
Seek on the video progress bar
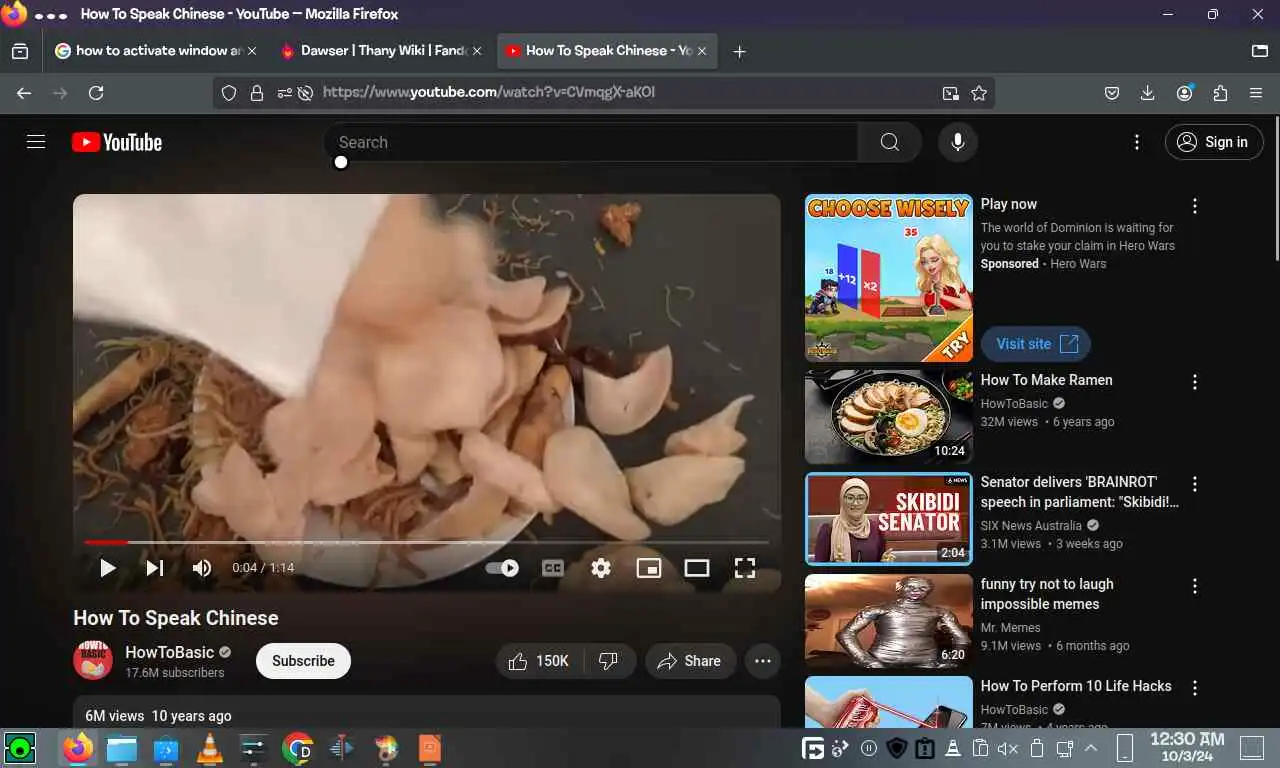pyautogui.click(x=427, y=542)
